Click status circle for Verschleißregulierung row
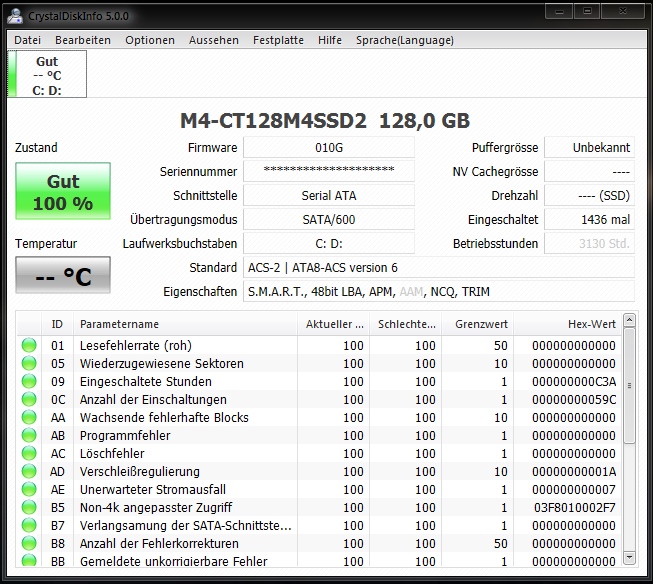Screen dimensions: 653x584 pyautogui.click(x=29, y=471)
